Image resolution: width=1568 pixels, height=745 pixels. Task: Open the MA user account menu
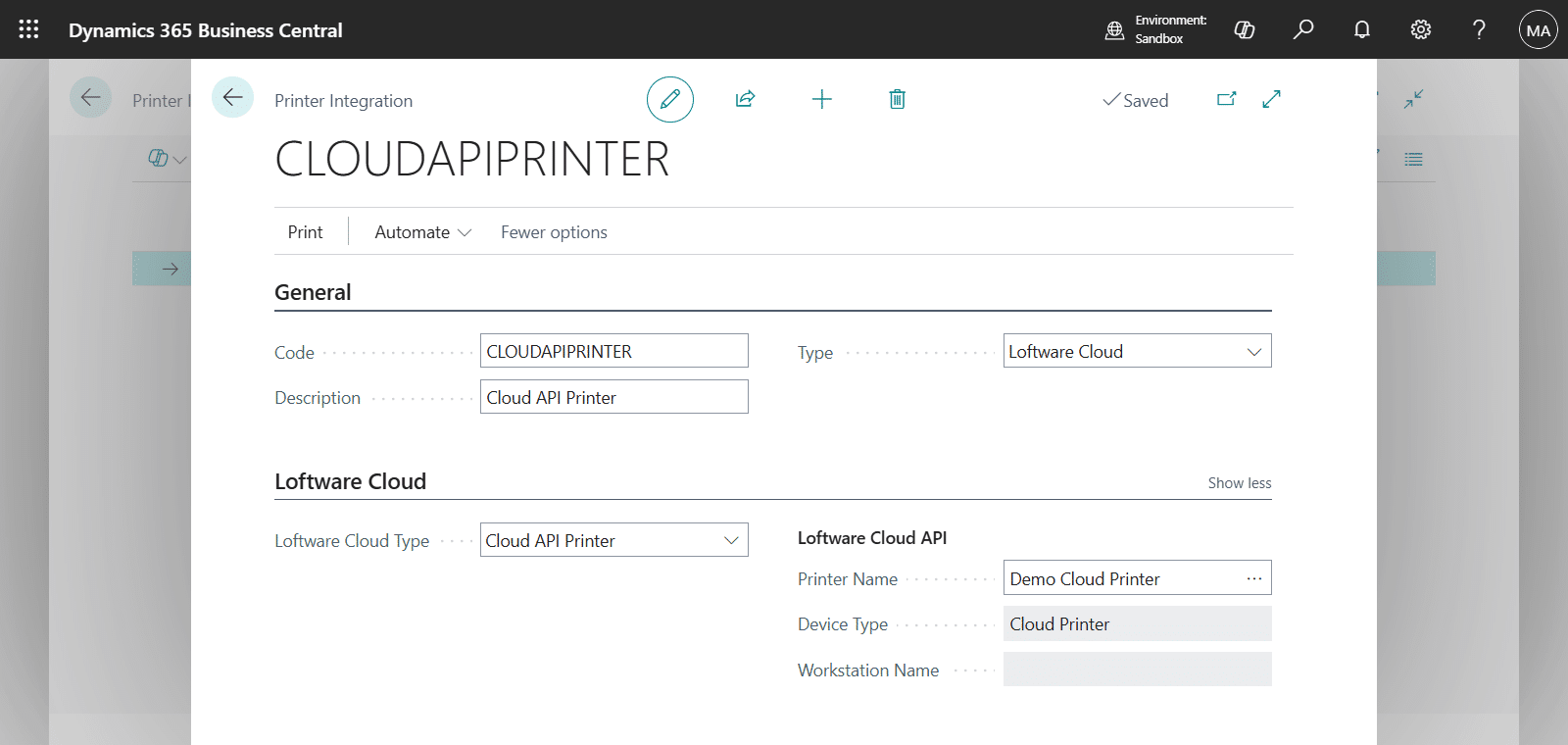(1539, 30)
